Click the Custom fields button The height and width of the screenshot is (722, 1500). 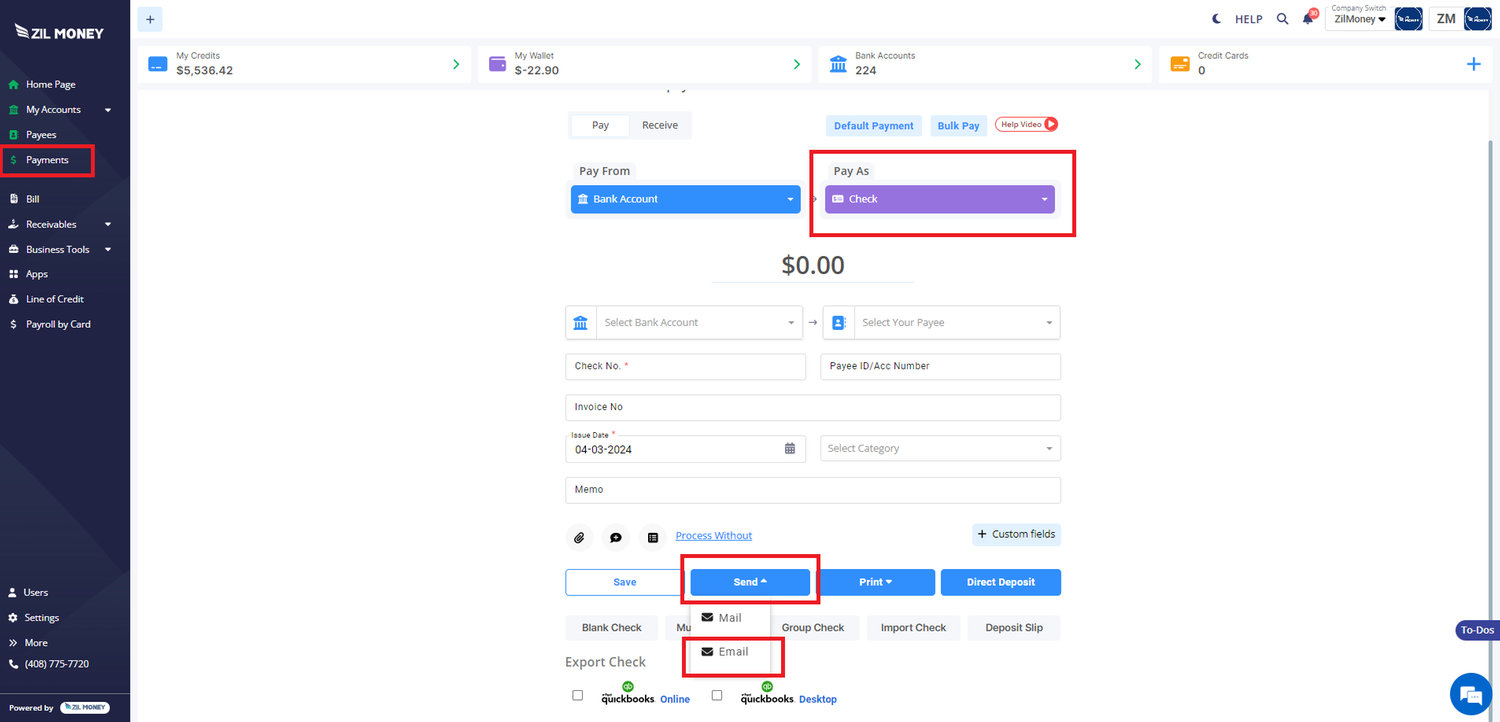click(1016, 534)
